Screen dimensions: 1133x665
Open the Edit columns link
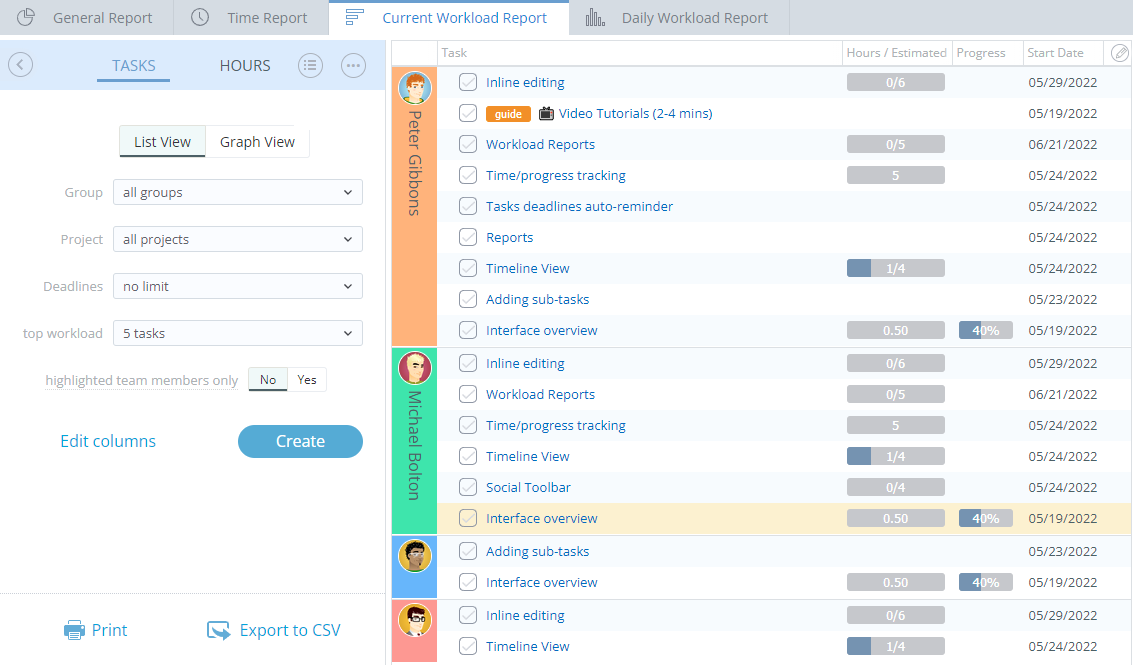point(108,441)
